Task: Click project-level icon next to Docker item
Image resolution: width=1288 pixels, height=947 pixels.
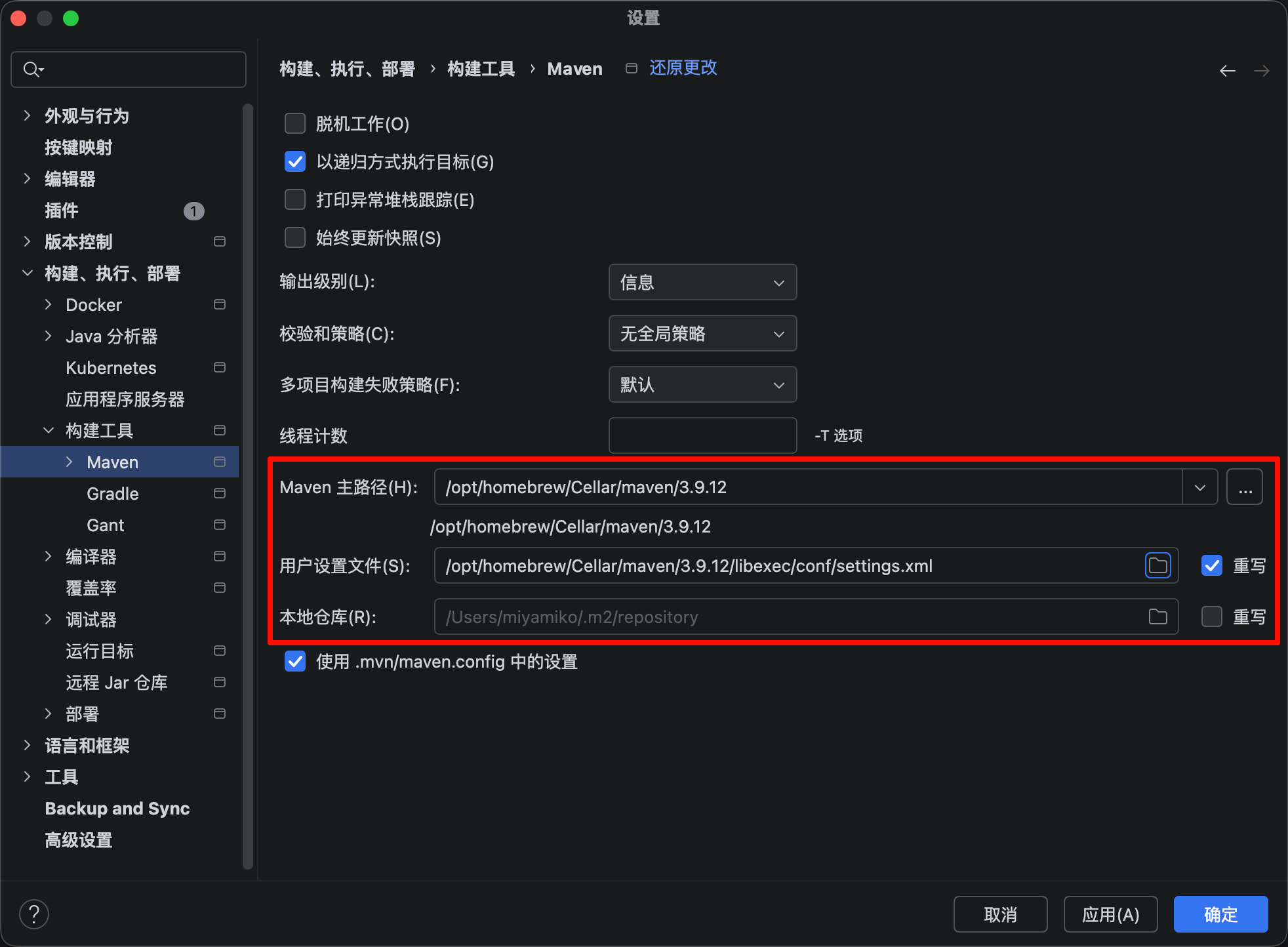Action: [220, 304]
